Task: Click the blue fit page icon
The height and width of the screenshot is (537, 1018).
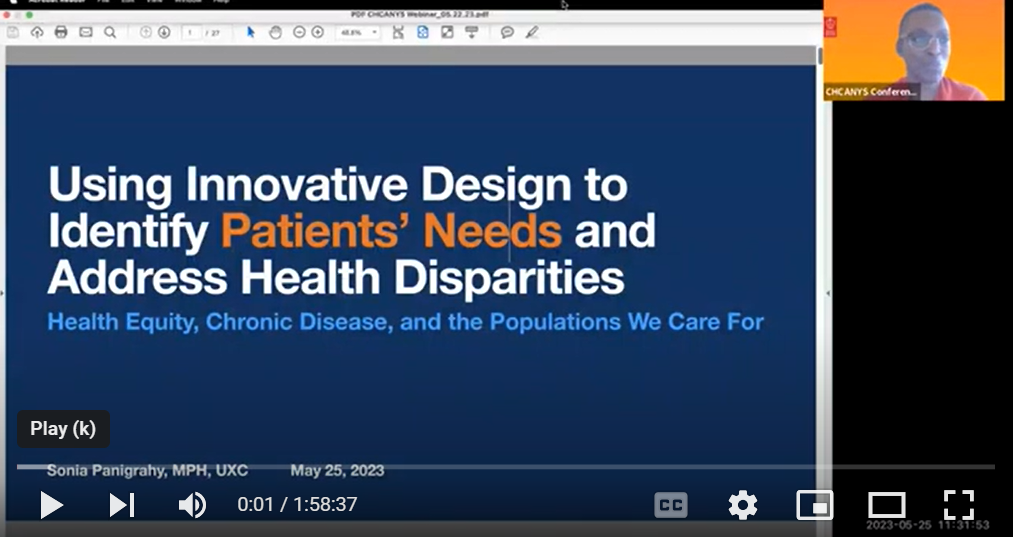Action: click(423, 32)
